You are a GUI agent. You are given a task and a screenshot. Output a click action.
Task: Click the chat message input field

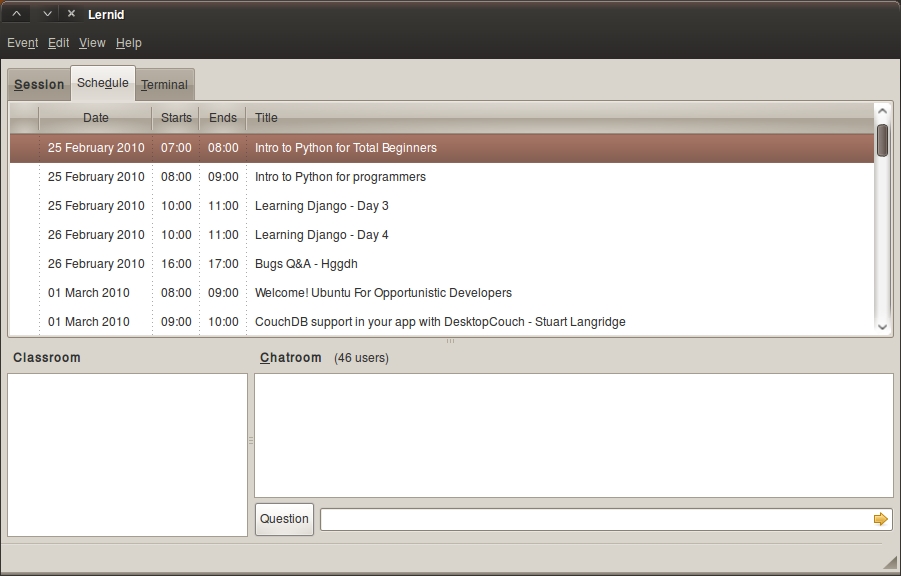pyautogui.click(x=596, y=519)
